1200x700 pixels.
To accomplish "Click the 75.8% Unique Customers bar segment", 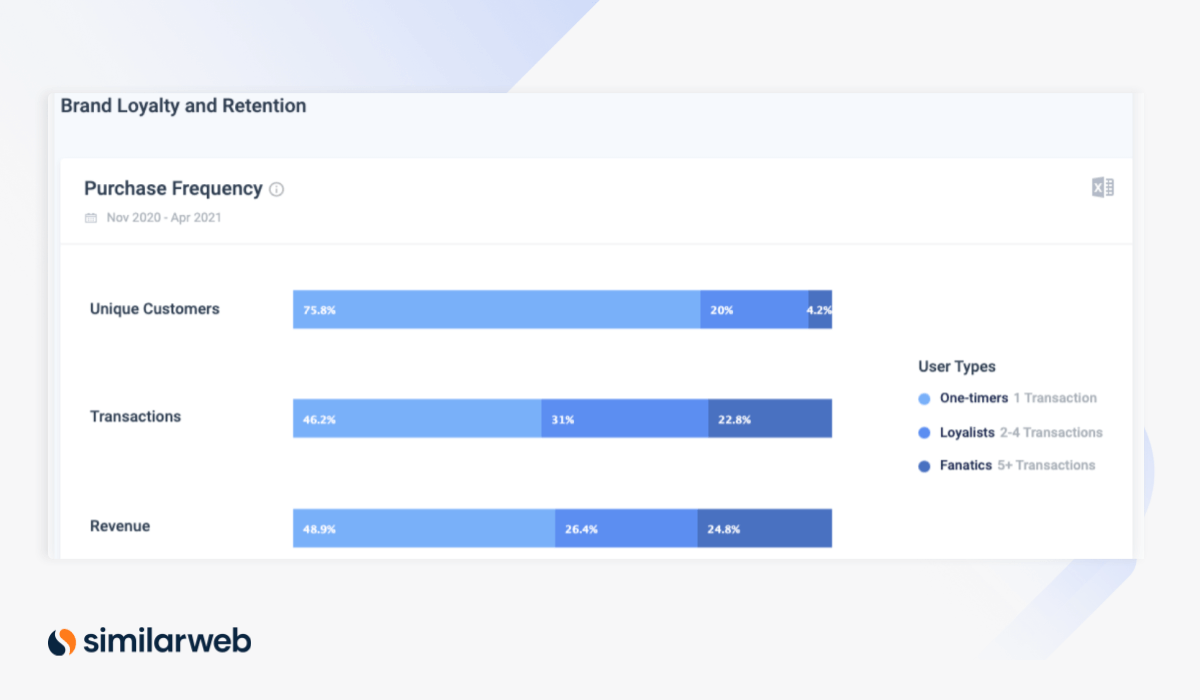I will click(496, 310).
